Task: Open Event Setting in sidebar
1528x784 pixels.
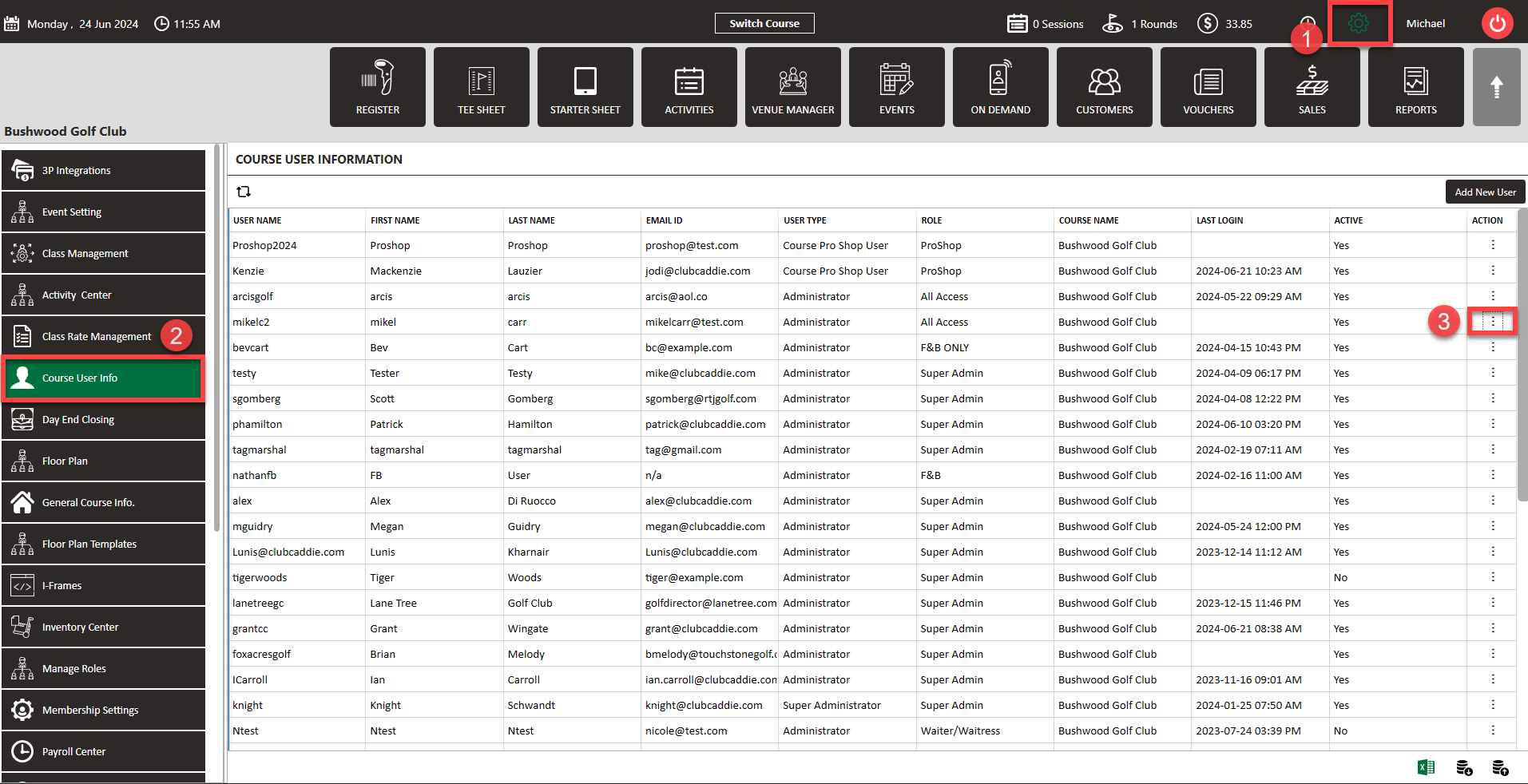Action: pyautogui.click(x=104, y=212)
